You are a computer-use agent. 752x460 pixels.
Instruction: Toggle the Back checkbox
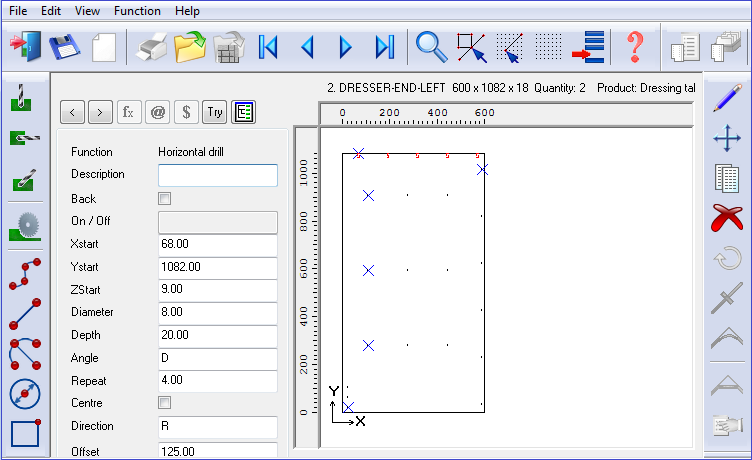[x=164, y=199]
